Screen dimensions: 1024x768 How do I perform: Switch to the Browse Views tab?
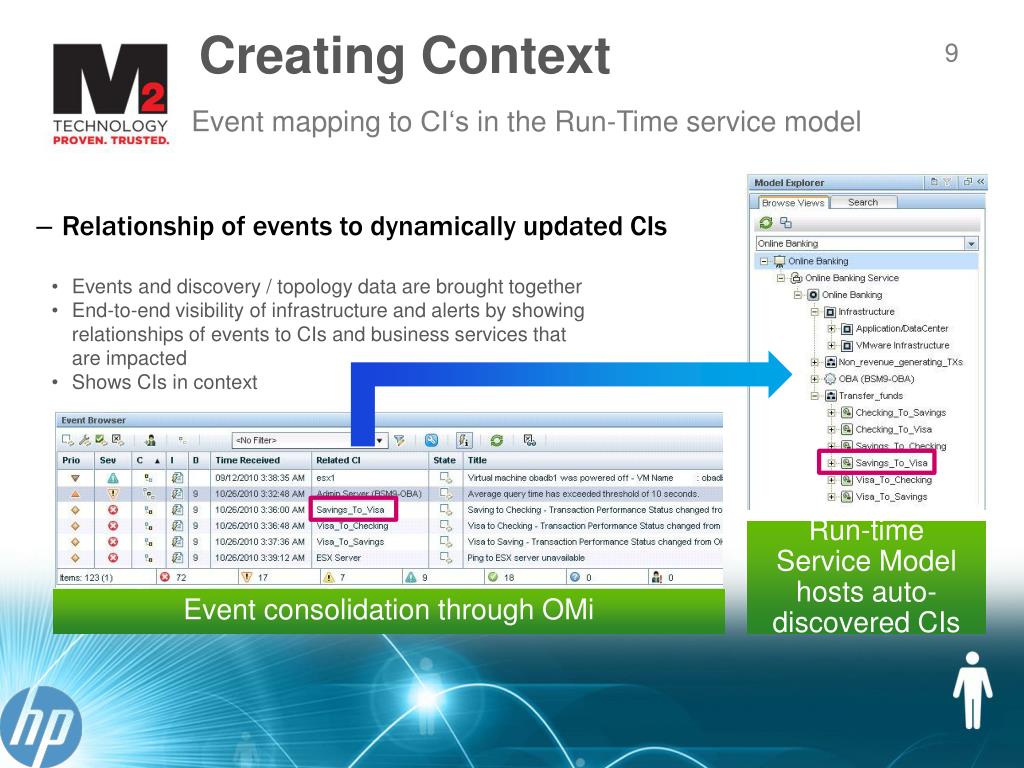[792, 202]
